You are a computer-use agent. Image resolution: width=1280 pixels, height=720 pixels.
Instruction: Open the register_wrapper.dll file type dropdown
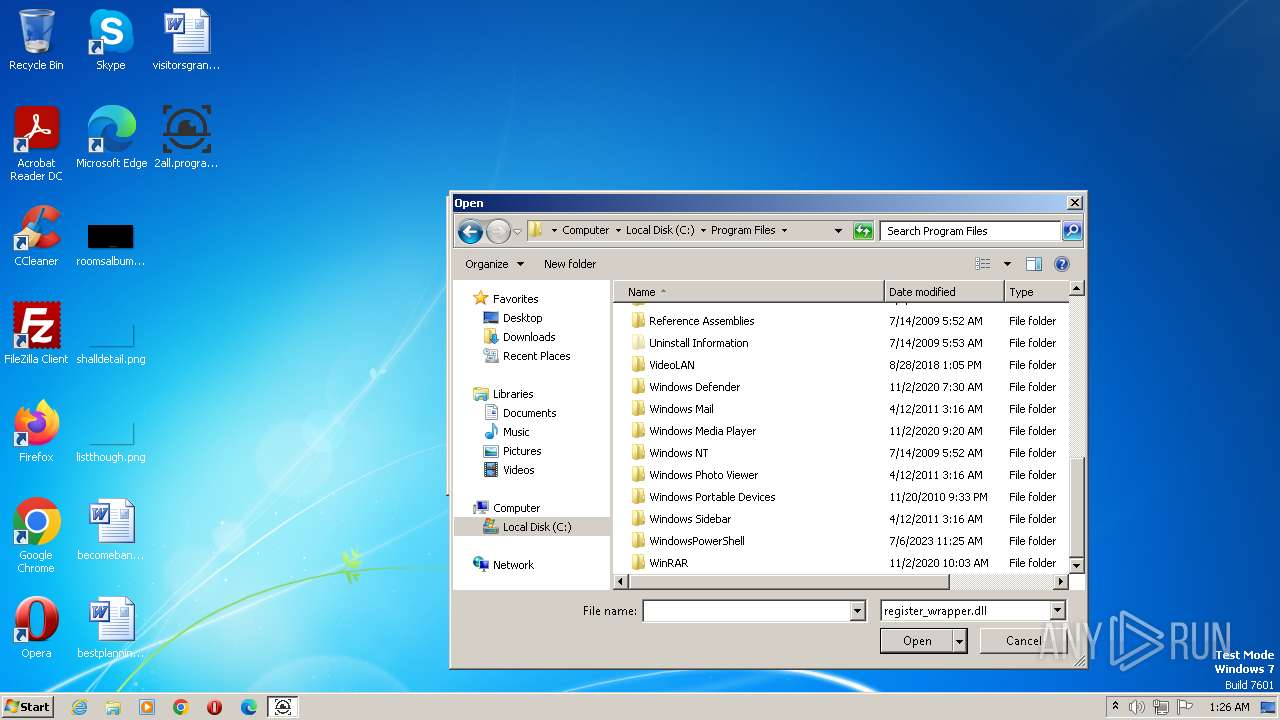coord(1057,611)
